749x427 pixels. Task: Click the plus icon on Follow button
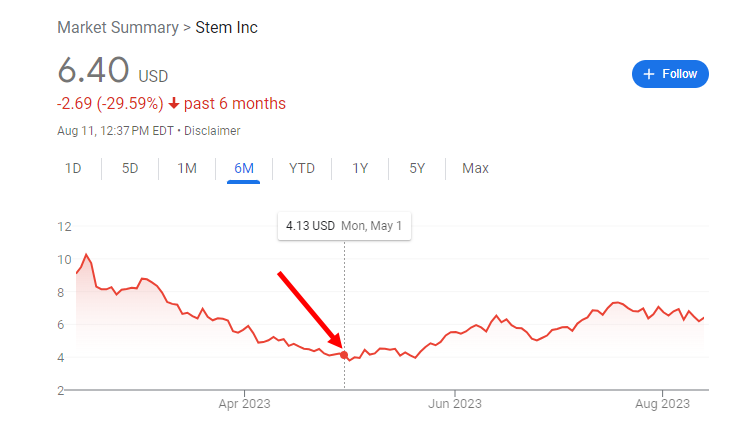click(648, 74)
